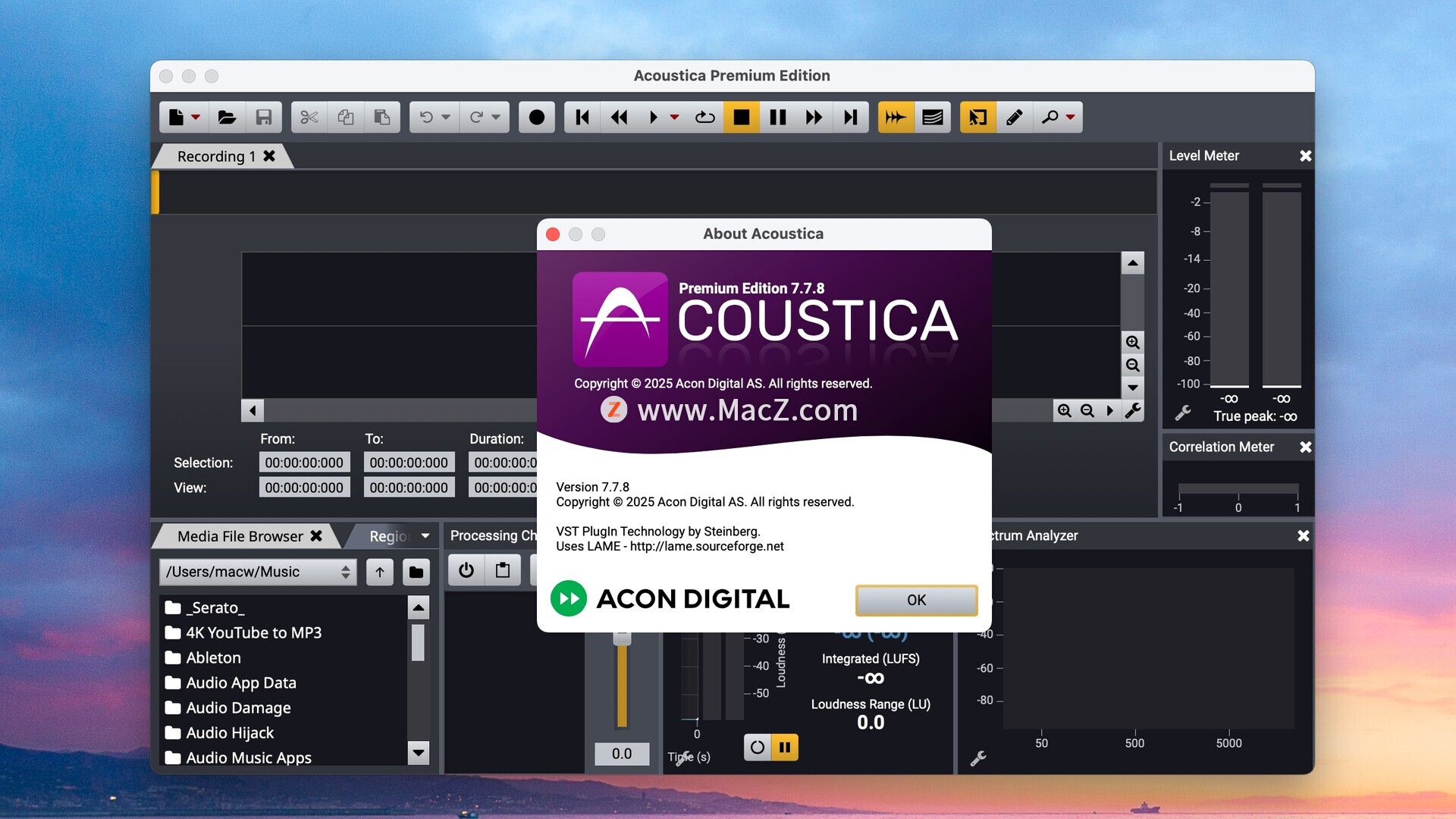The height and width of the screenshot is (819, 1456).
Task: Click the browse folder icon button
Action: (x=416, y=572)
